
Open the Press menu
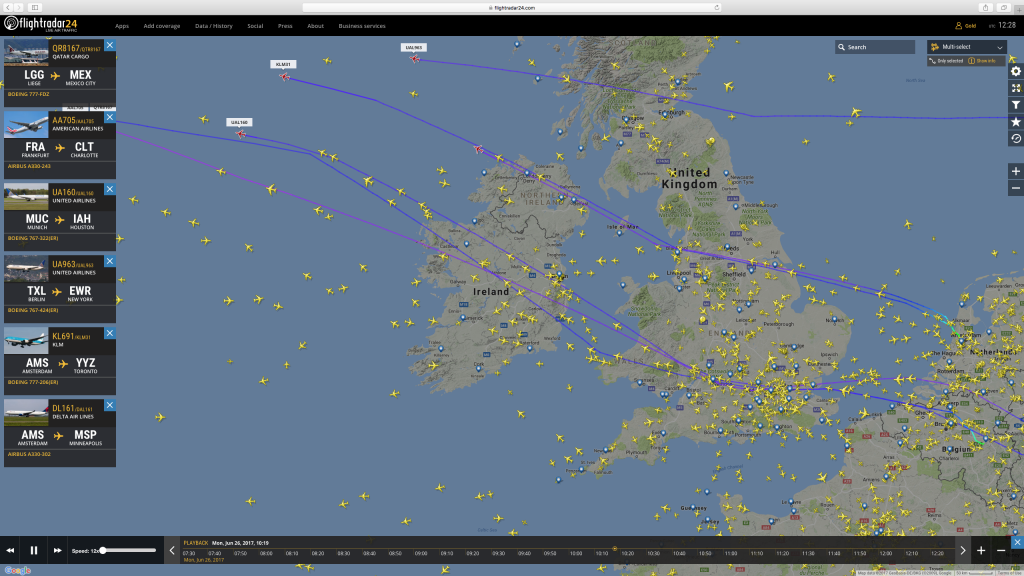285,26
